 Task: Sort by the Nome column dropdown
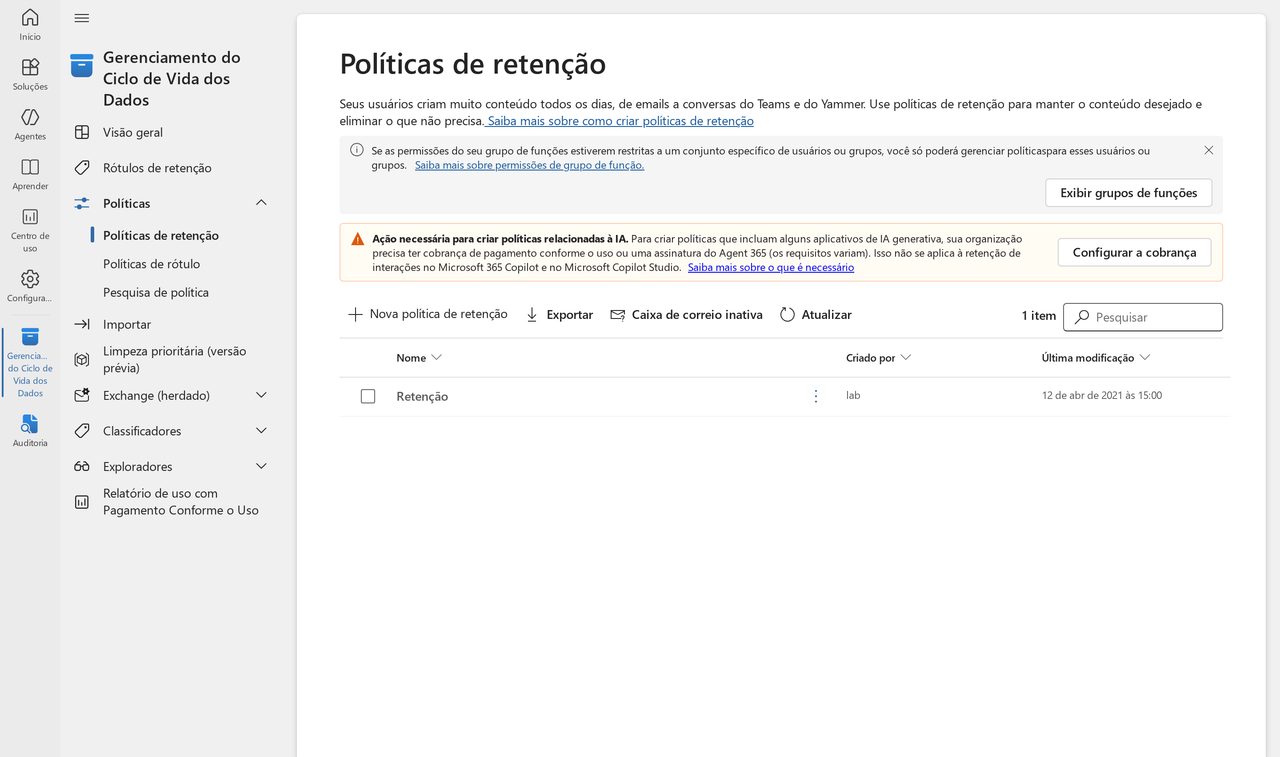(436, 357)
